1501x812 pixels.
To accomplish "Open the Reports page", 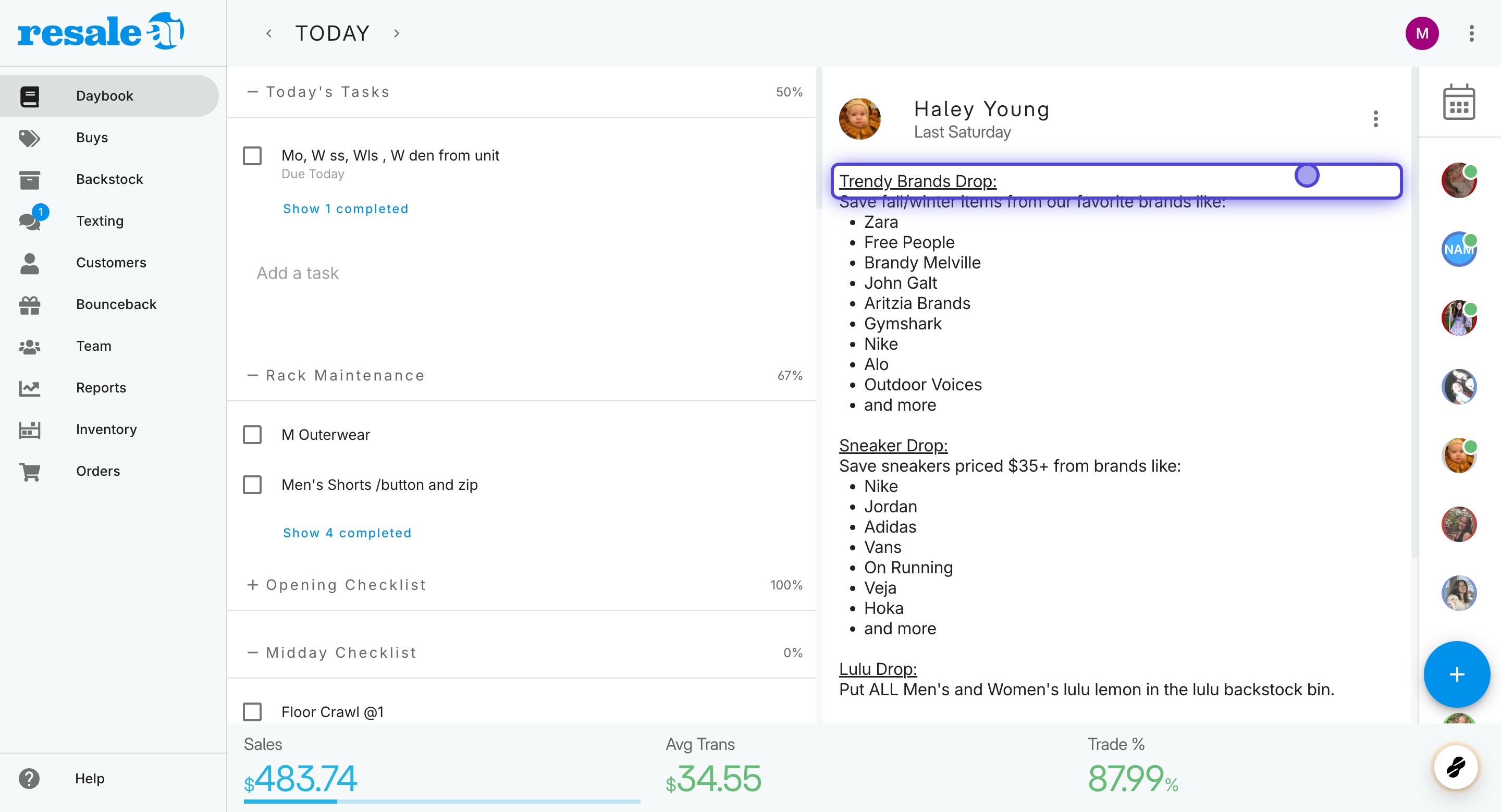I will tap(109, 388).
